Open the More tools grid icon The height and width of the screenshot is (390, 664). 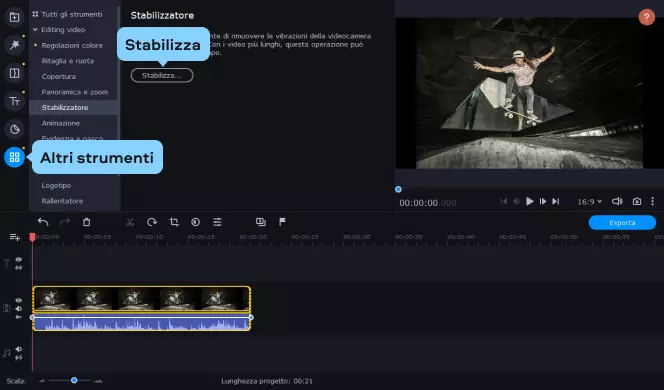click(x=14, y=157)
